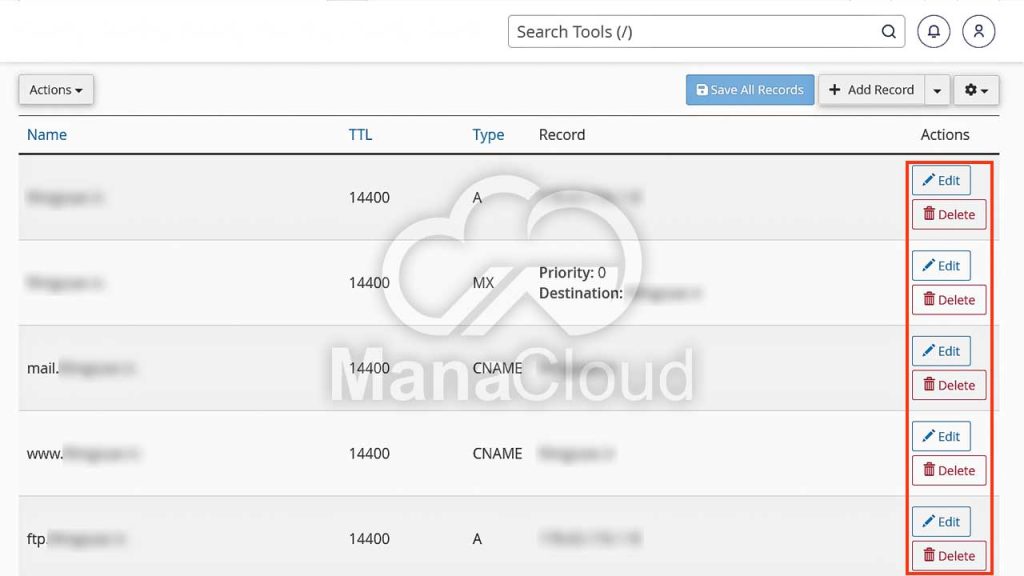Edit the first A record

click(940, 181)
